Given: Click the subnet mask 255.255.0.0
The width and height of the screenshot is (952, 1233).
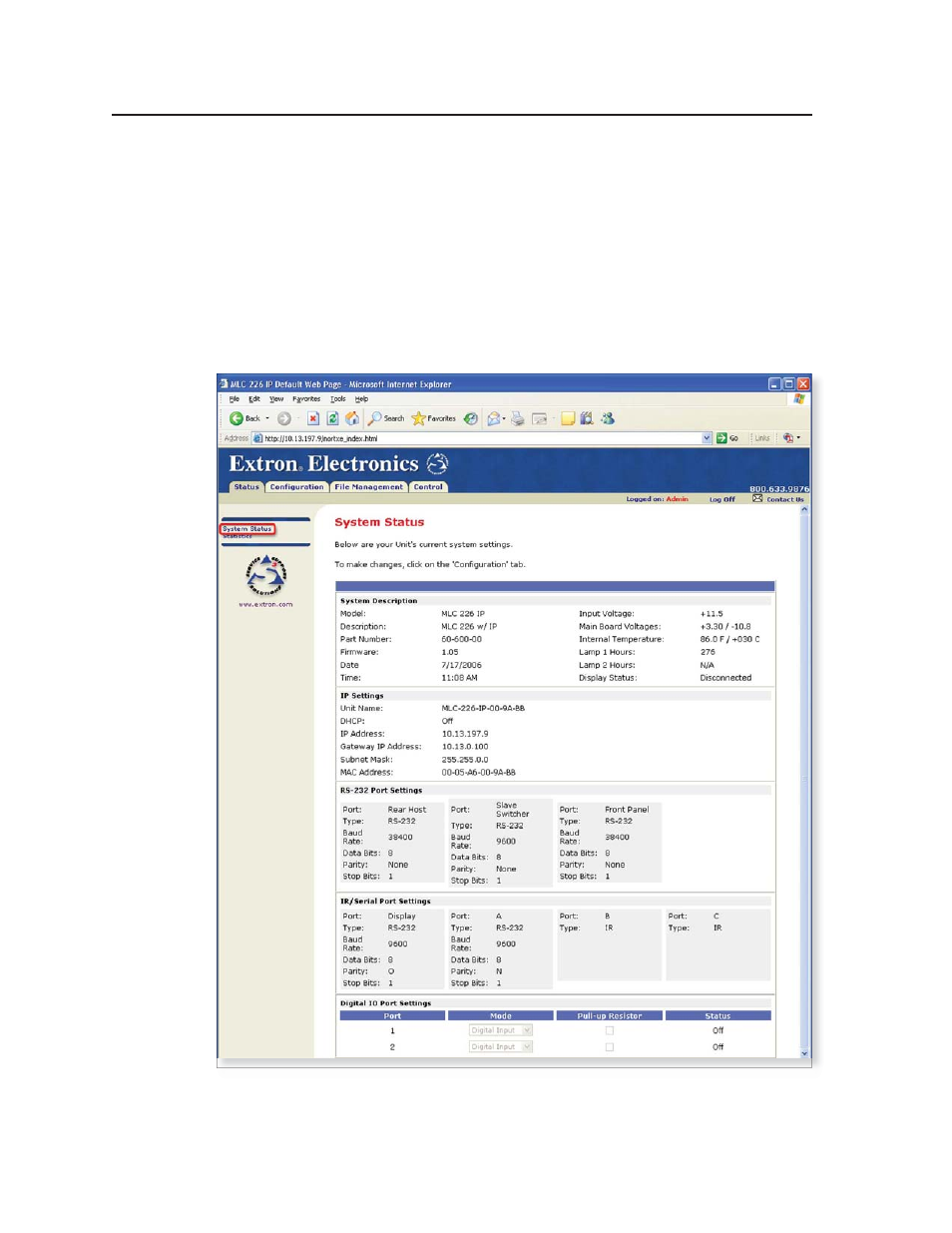Looking at the screenshot, I should tap(465, 760).
